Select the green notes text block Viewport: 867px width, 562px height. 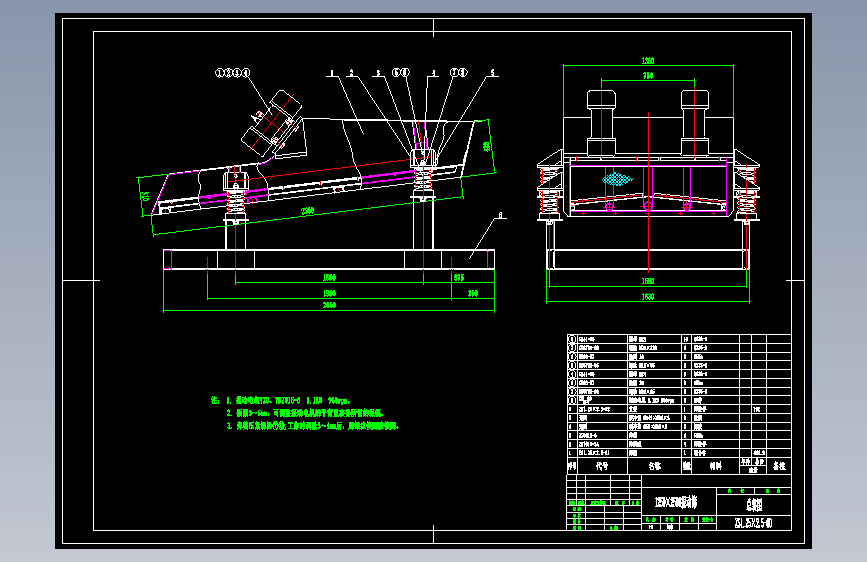click(305, 413)
